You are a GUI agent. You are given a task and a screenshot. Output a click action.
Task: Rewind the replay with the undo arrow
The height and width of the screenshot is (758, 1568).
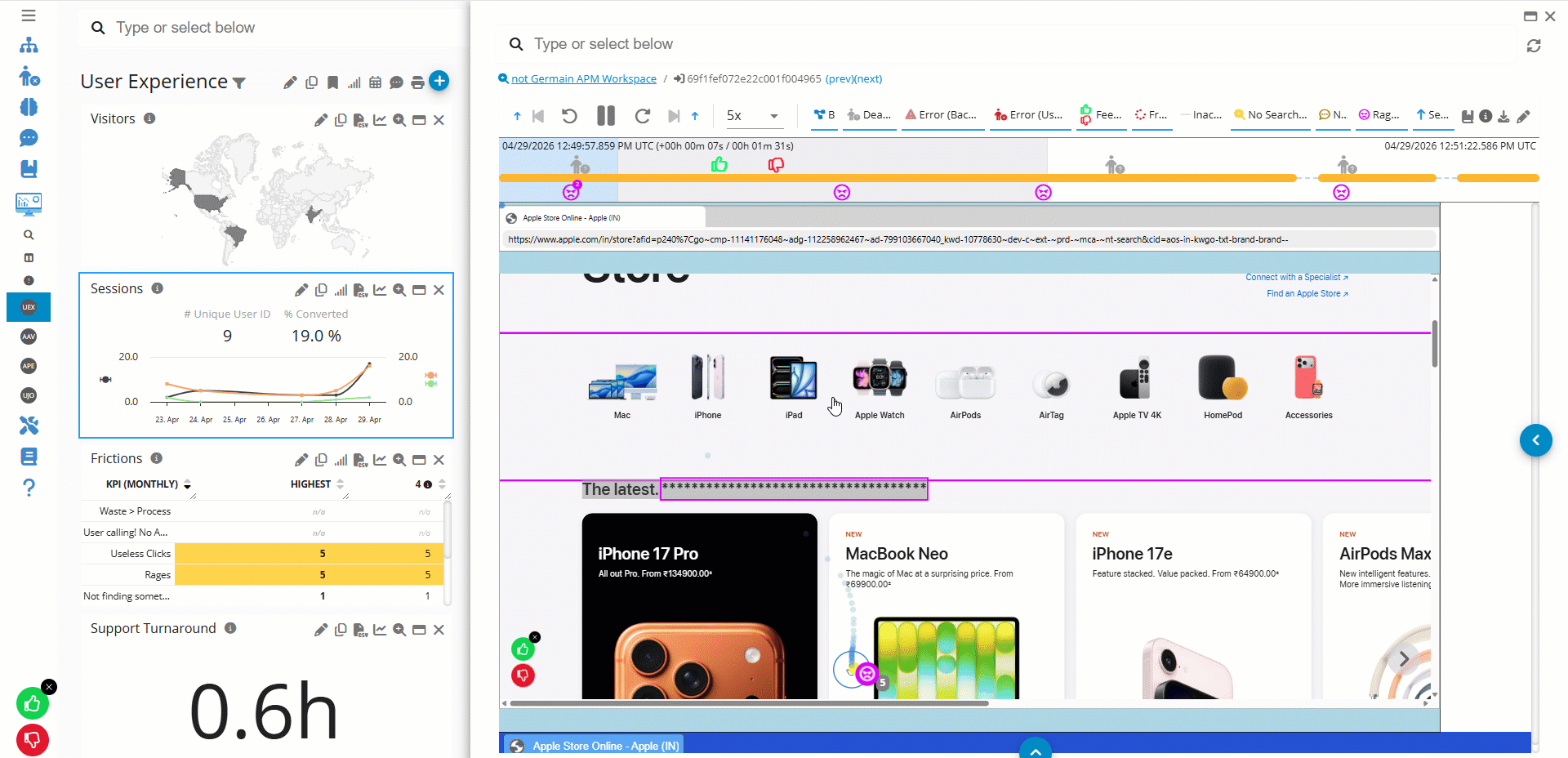(x=570, y=115)
